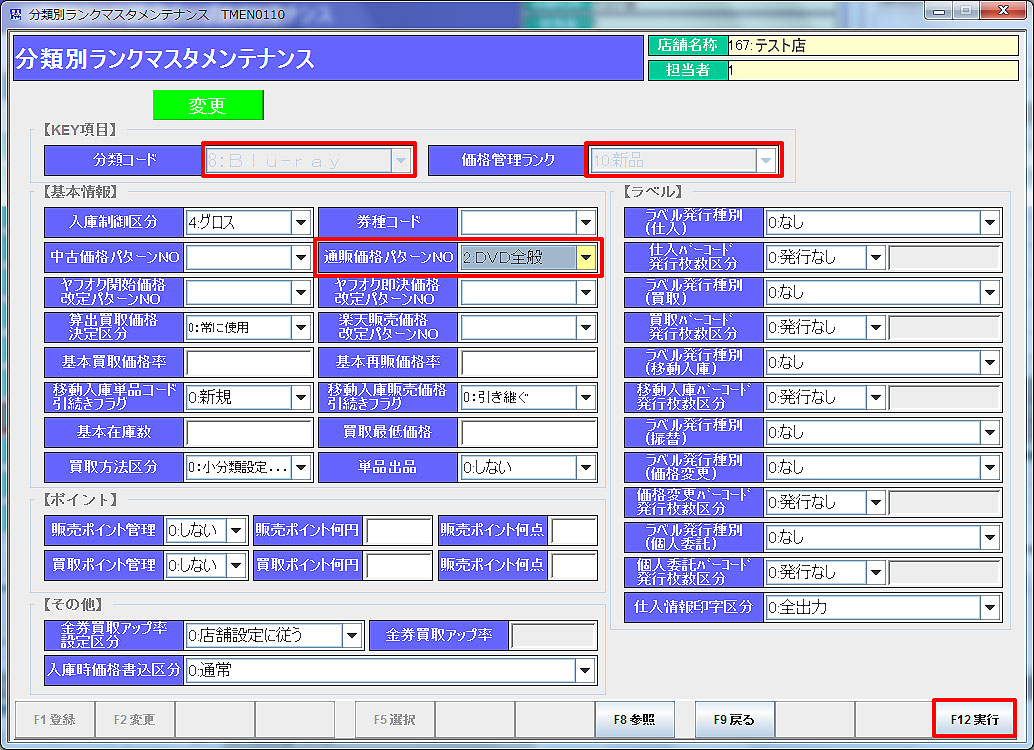Screen dimensions: 1034x750
Task: Open the 中古価格パターンNO dropdown
Action: tap(301, 257)
